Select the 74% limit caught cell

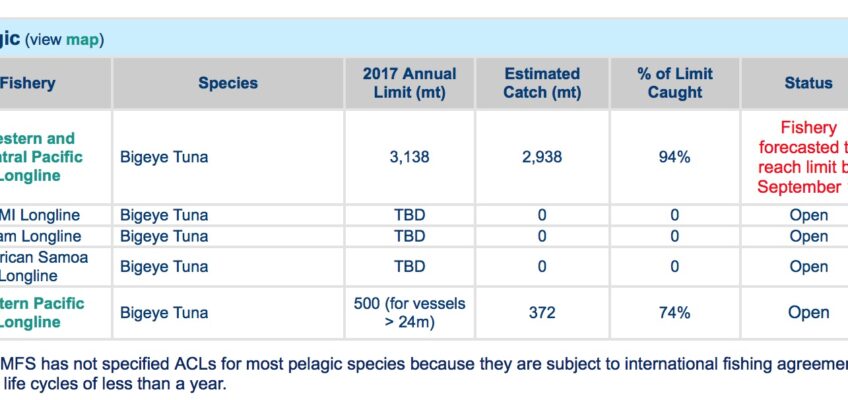675,313
